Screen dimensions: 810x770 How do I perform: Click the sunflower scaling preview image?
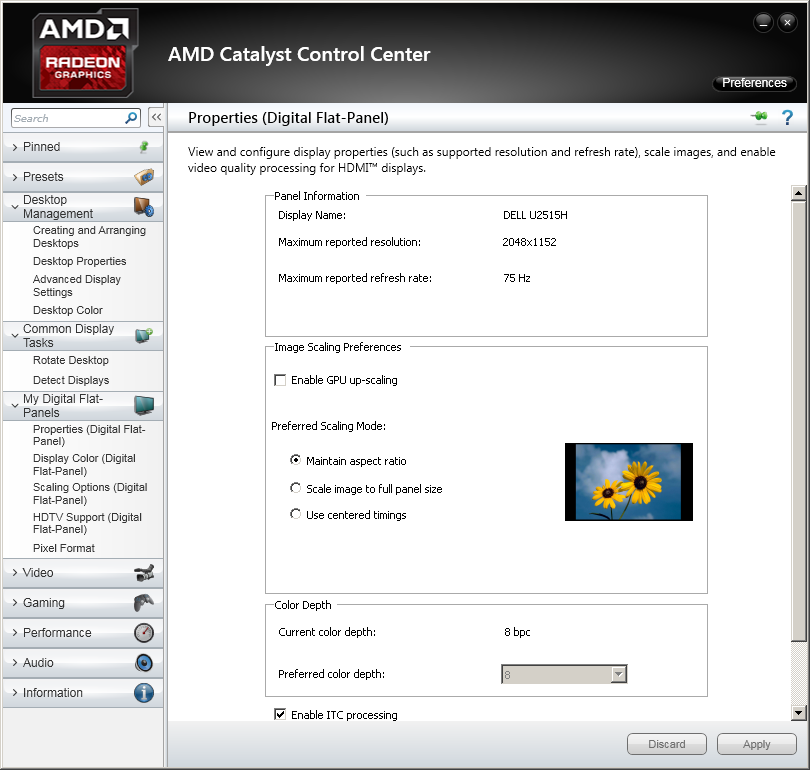(x=629, y=482)
